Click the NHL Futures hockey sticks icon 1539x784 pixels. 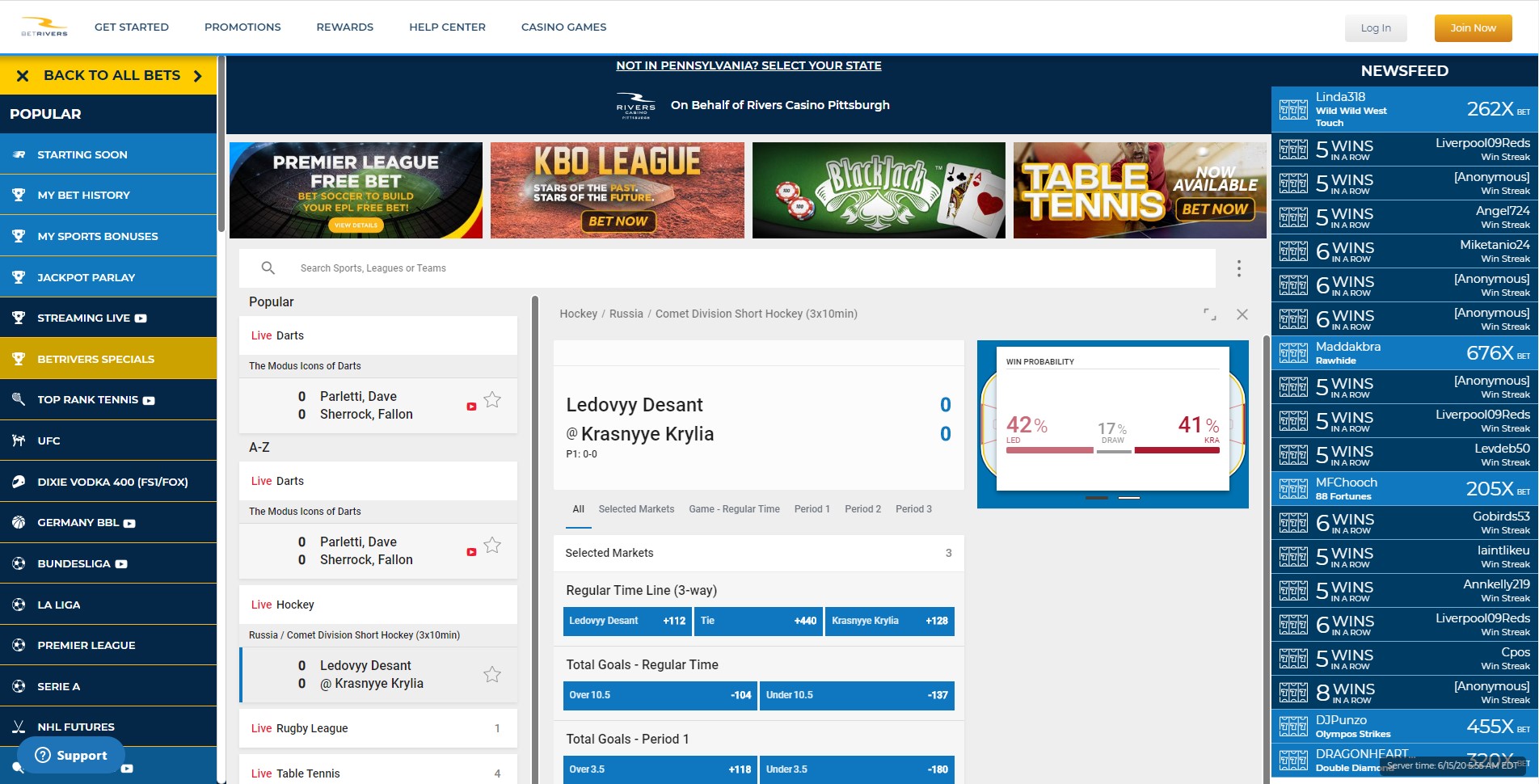point(19,727)
